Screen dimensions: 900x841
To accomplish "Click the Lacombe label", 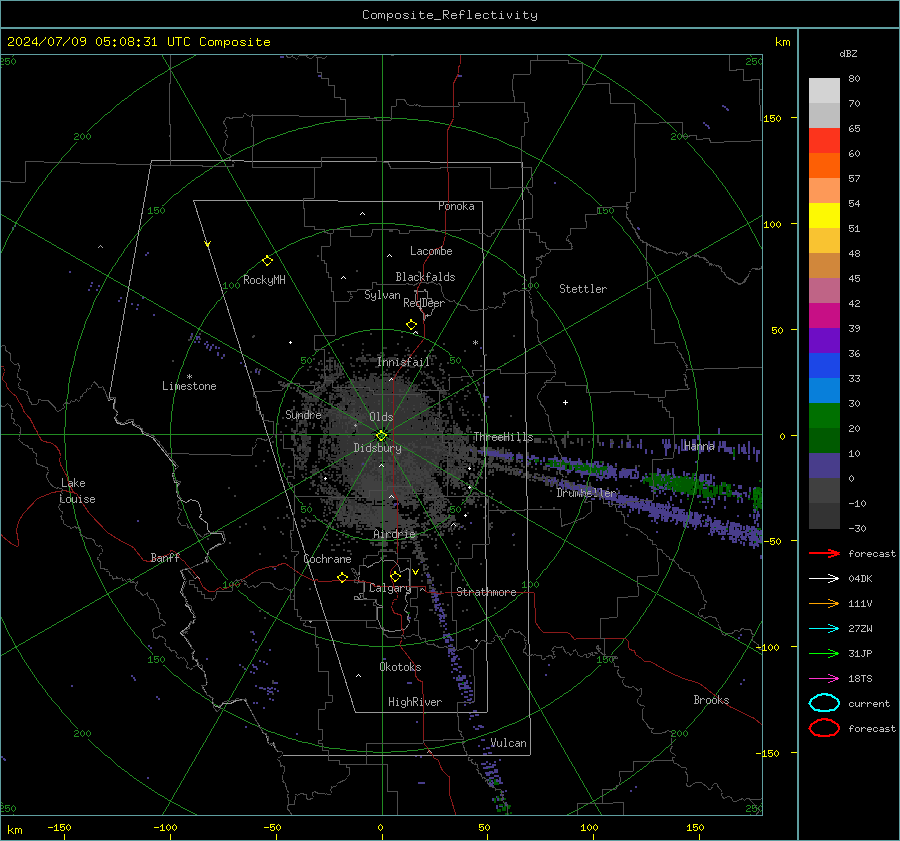I will (431, 251).
